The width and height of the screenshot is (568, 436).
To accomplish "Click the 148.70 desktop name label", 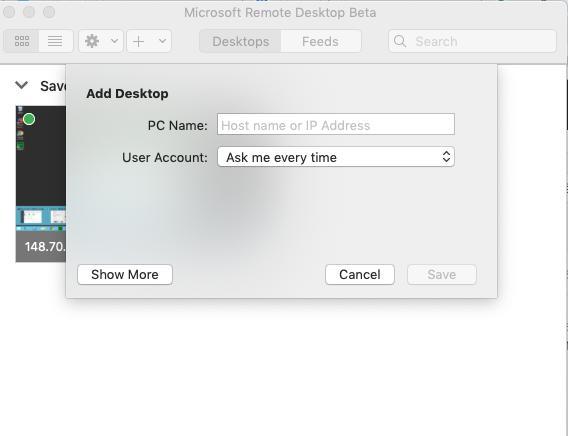I will coord(45,247).
